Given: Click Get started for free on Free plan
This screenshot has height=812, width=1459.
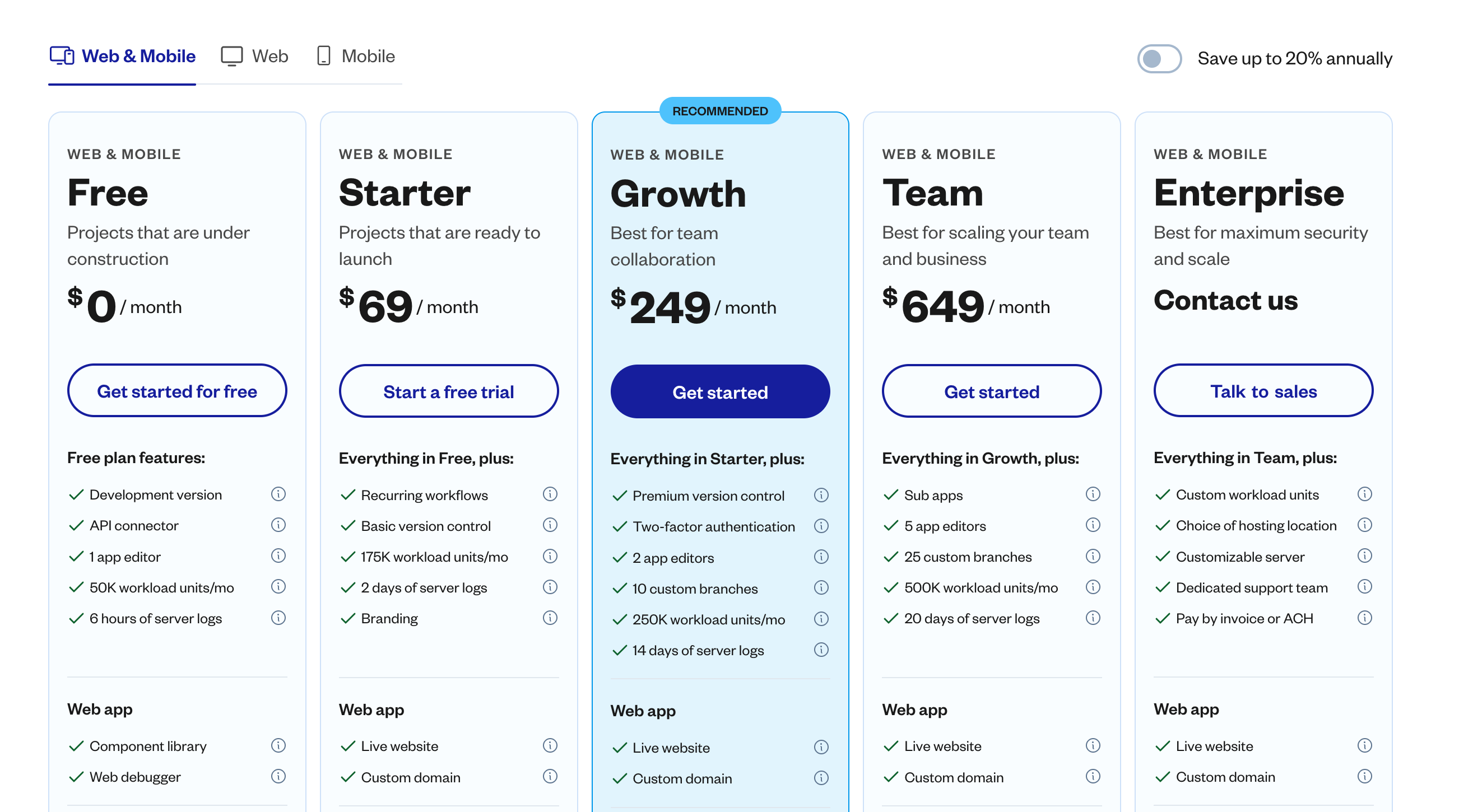Looking at the screenshot, I should coord(176,391).
